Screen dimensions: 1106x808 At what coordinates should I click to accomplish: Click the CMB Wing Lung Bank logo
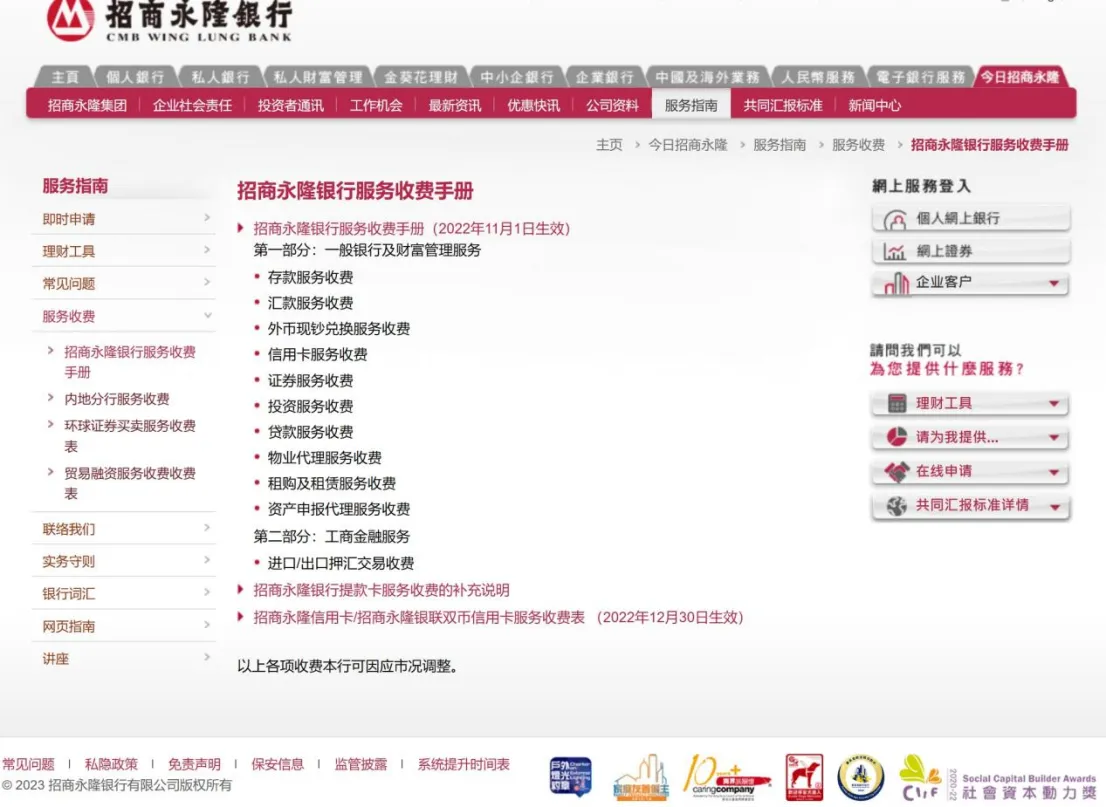pos(170,20)
